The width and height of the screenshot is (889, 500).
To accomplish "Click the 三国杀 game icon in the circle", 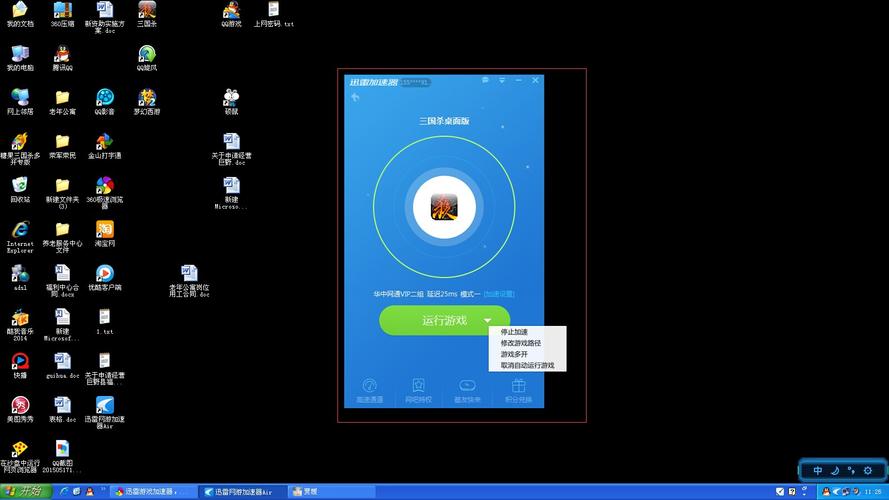I will pyautogui.click(x=444, y=207).
